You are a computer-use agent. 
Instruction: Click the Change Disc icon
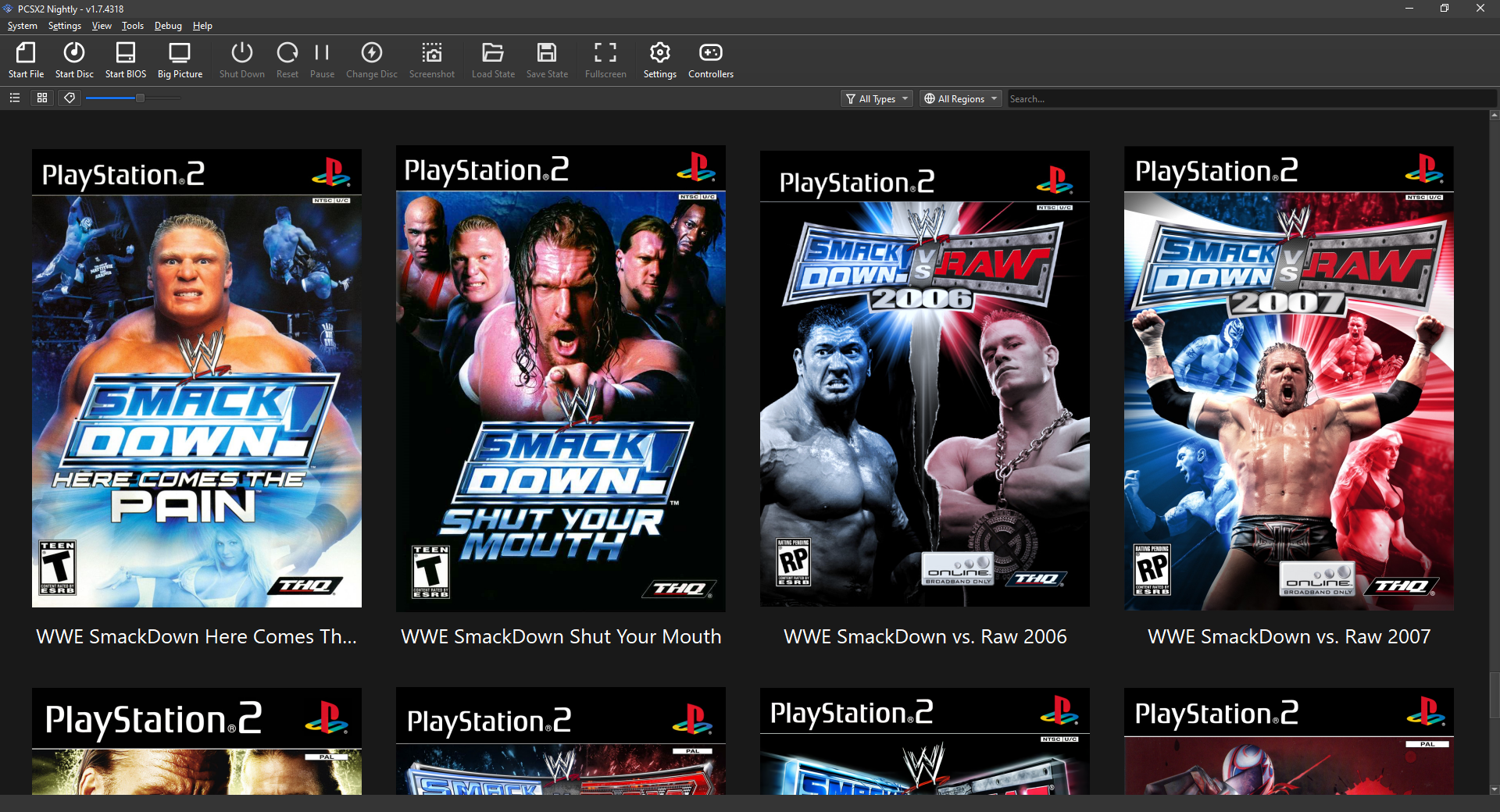click(372, 60)
